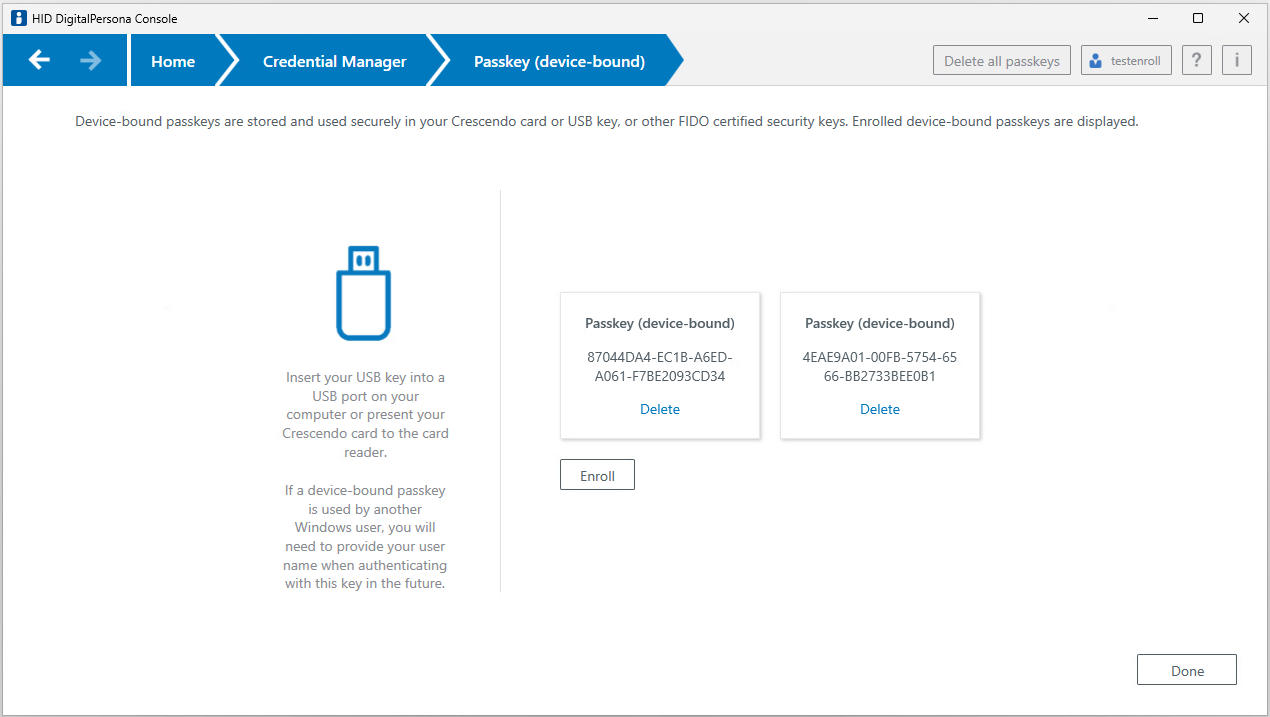Viewport: 1270px width, 717px height.
Task: Return to the Credential Manager breadcrumb
Action: 334,62
